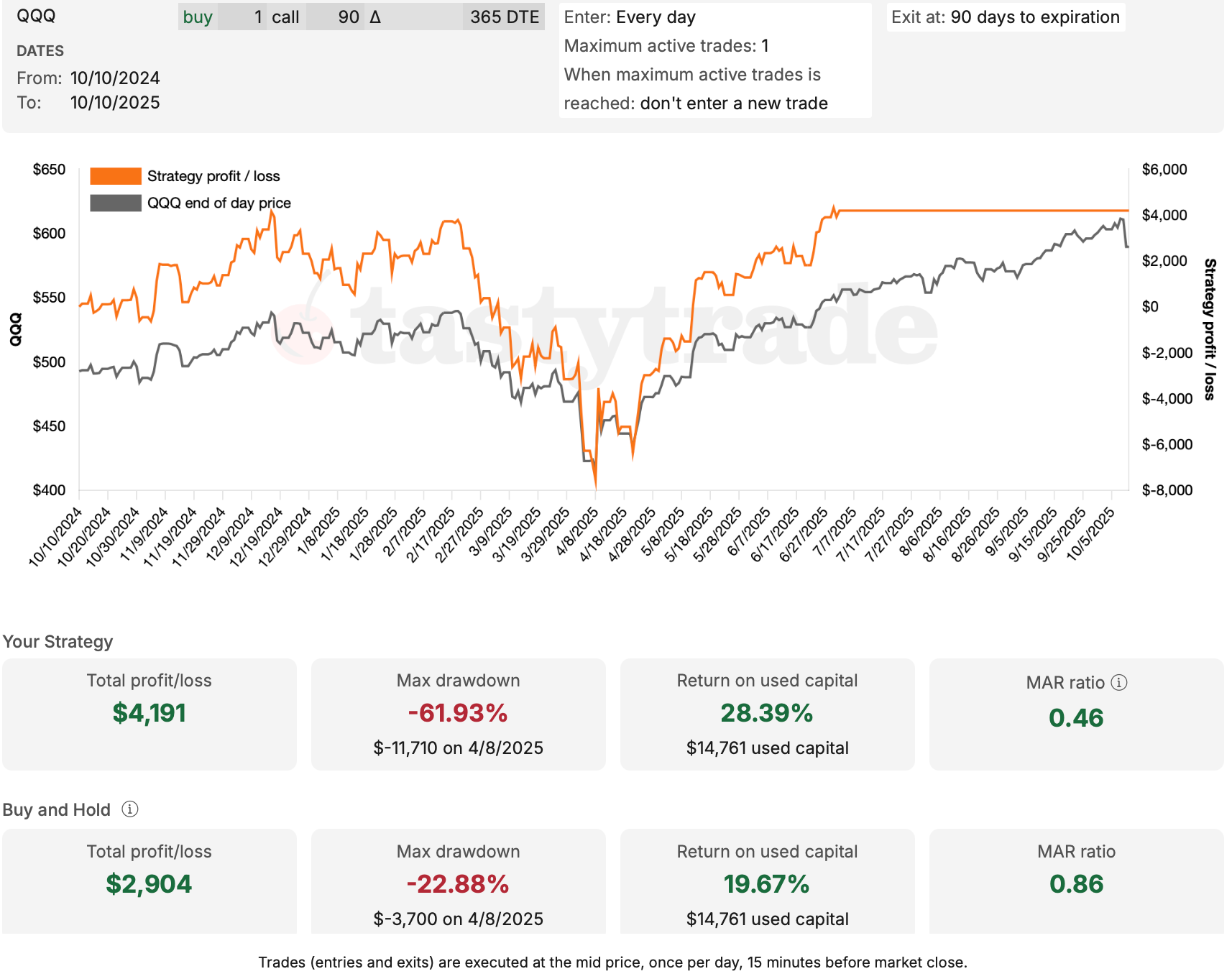Select the call option type
Image resolution: width=1232 pixels, height=979 pixels.
[287, 17]
